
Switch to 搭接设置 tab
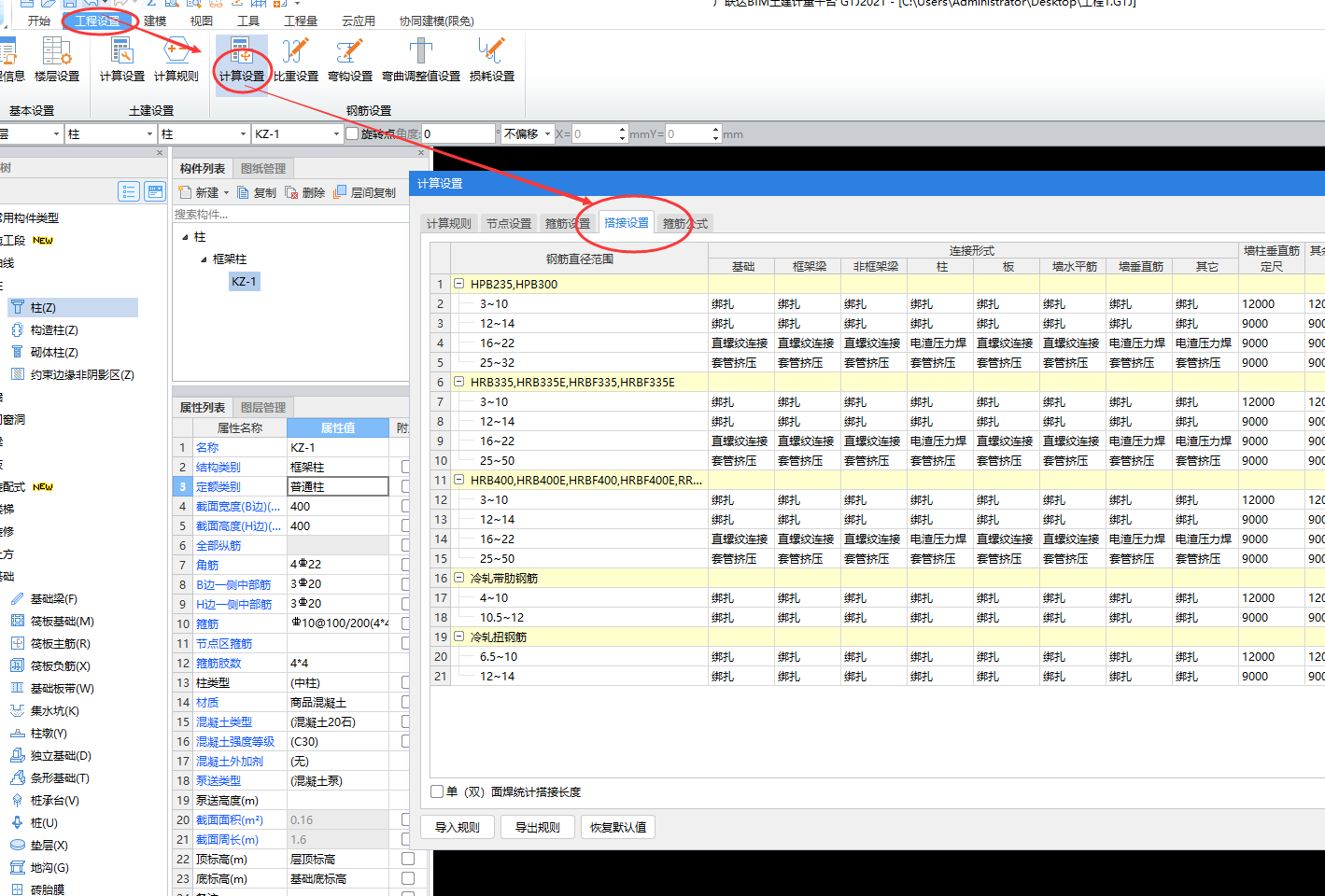click(x=627, y=223)
